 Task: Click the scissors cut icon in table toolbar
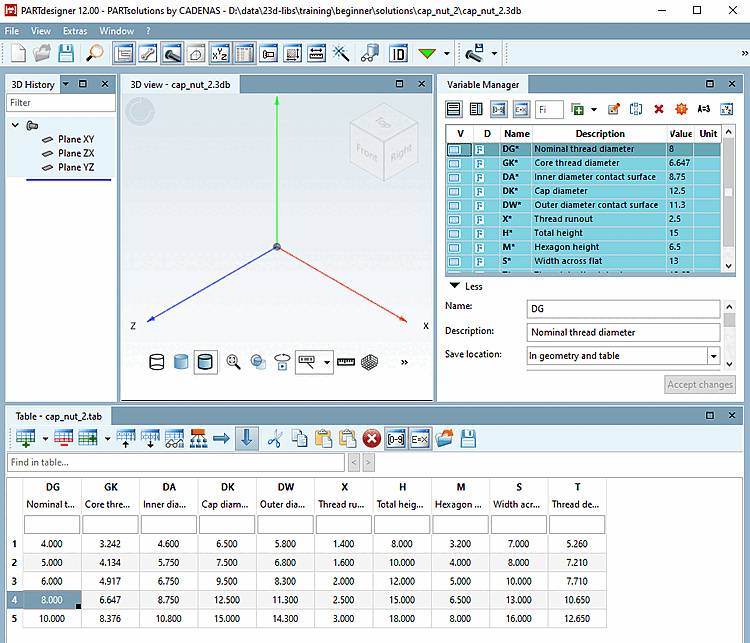point(274,438)
